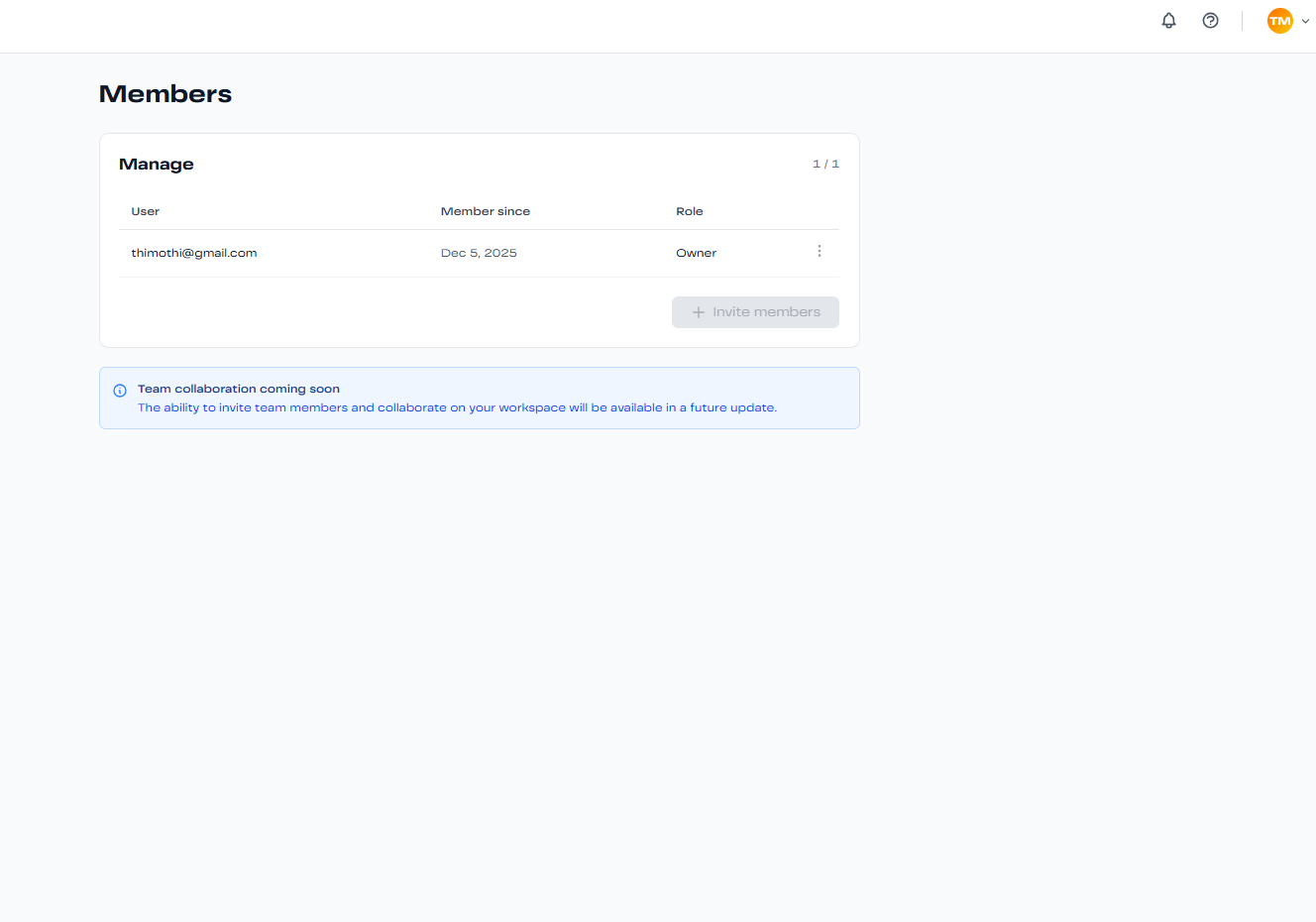
Task: Select the thimothi@gmail.com email cell
Action: pos(194,253)
